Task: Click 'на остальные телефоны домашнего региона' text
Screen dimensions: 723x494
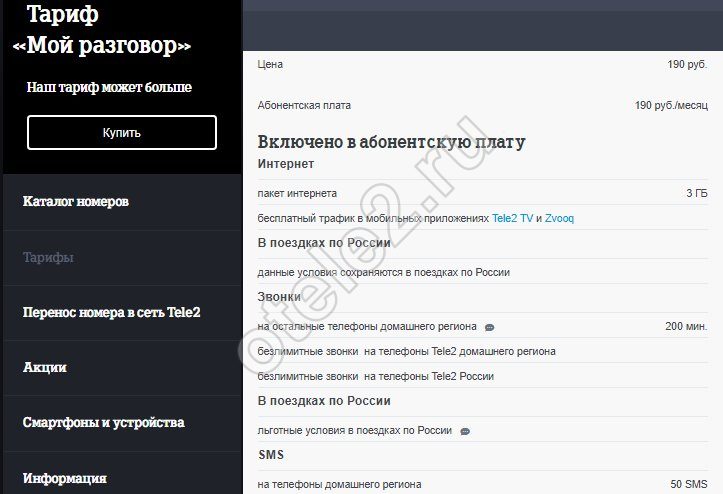Action: 367,327
